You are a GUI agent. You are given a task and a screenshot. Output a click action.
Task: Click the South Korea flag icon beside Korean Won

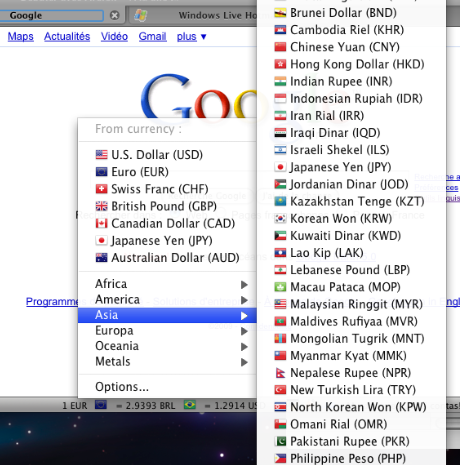click(280, 219)
